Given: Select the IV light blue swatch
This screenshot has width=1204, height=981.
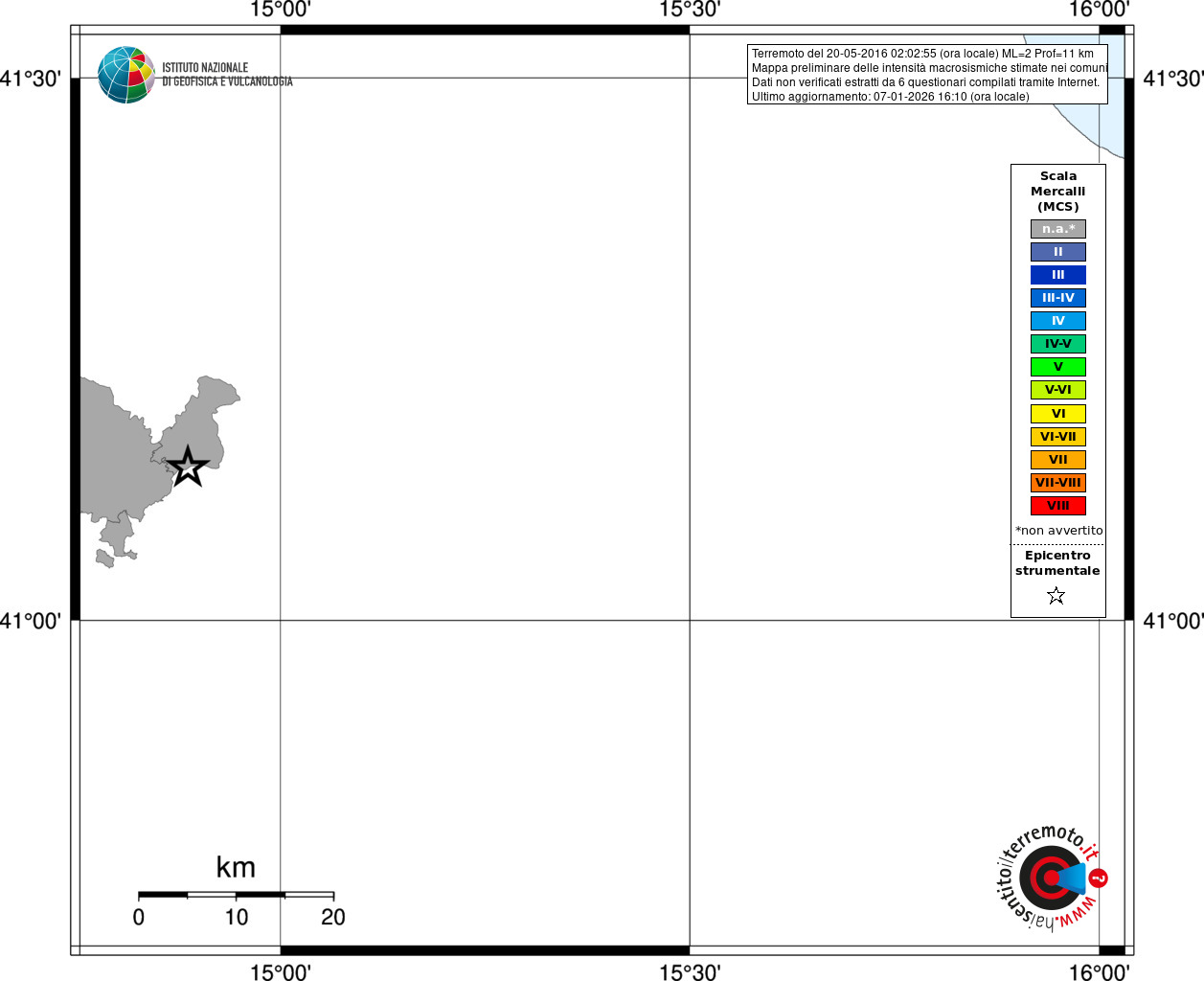Looking at the screenshot, I should [x=1057, y=321].
